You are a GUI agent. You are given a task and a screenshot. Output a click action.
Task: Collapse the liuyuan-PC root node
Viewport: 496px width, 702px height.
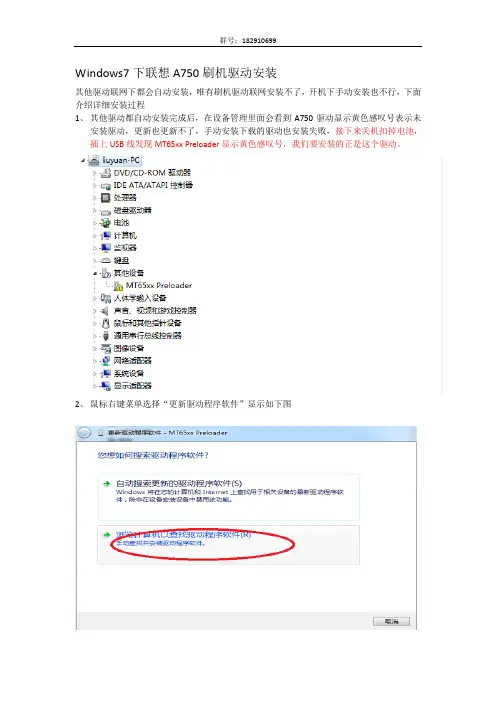[83, 160]
